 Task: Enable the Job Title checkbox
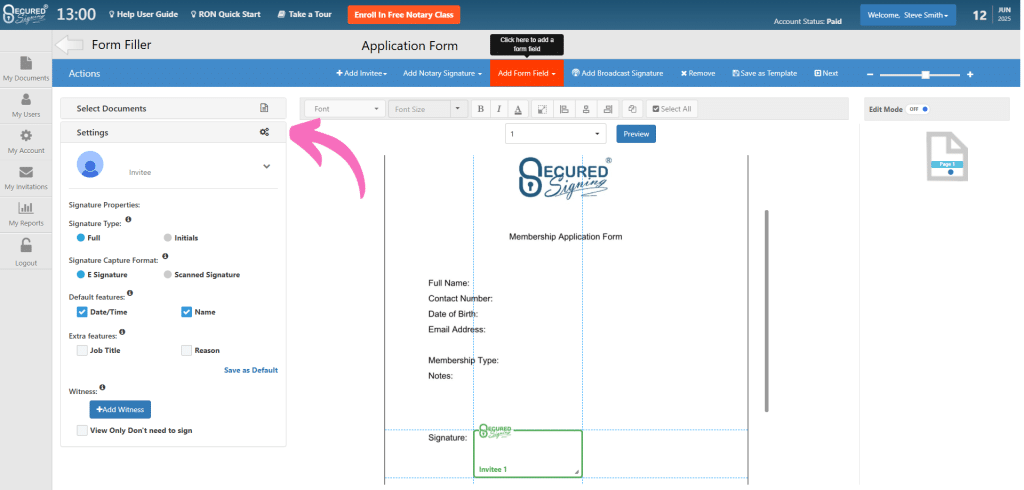pyautogui.click(x=83, y=350)
